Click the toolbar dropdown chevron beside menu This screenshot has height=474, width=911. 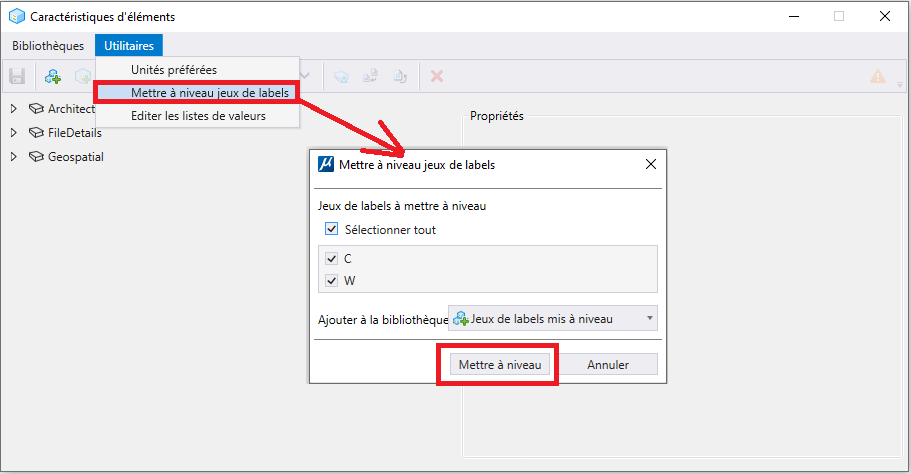tap(305, 76)
